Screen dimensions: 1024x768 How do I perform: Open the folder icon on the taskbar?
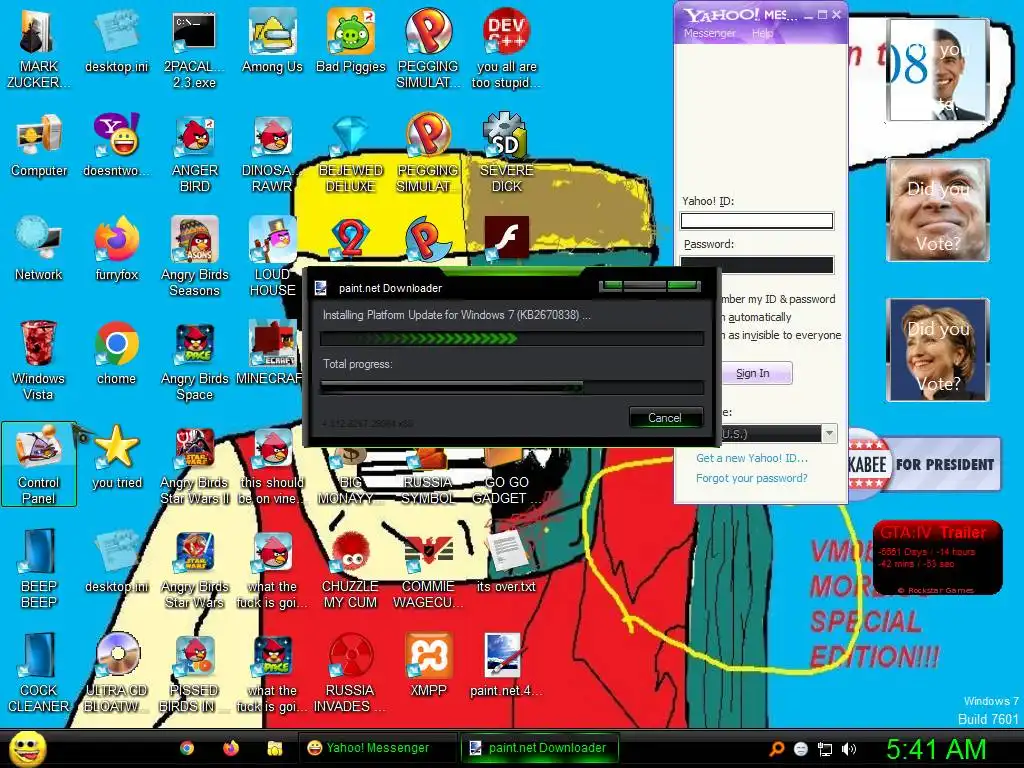pyautogui.click(x=274, y=748)
